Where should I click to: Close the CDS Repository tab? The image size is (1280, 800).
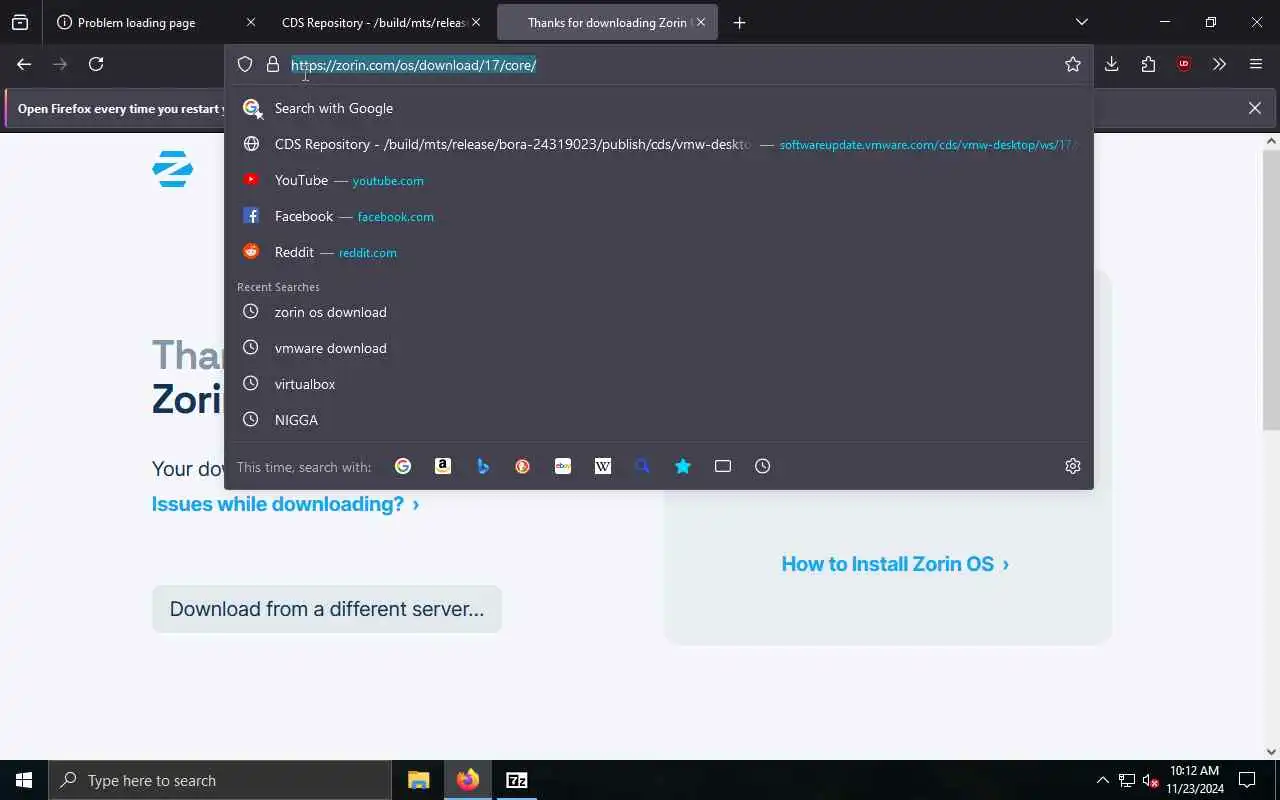click(476, 22)
